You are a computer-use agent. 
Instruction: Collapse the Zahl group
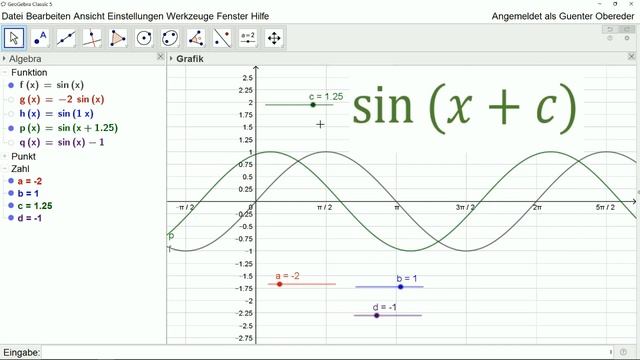coord(5,169)
